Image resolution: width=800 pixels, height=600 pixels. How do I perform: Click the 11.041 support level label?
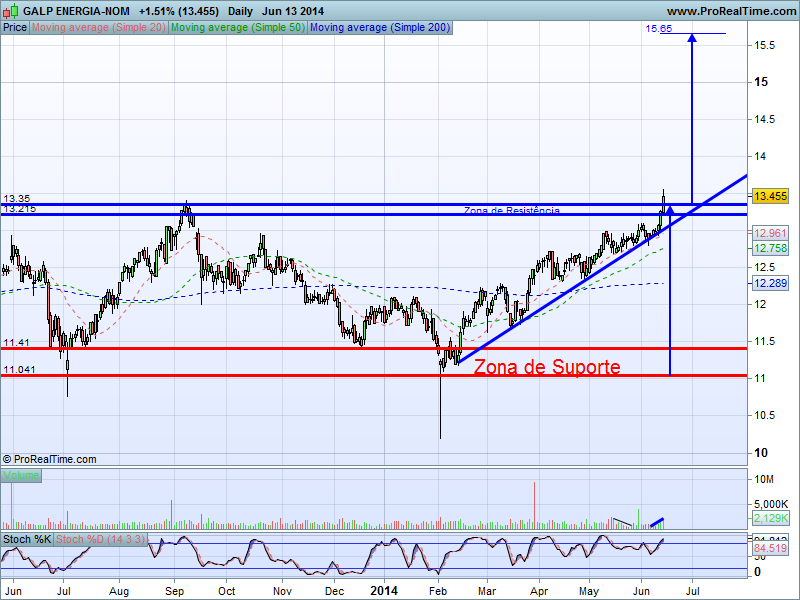pyautogui.click(x=19, y=369)
